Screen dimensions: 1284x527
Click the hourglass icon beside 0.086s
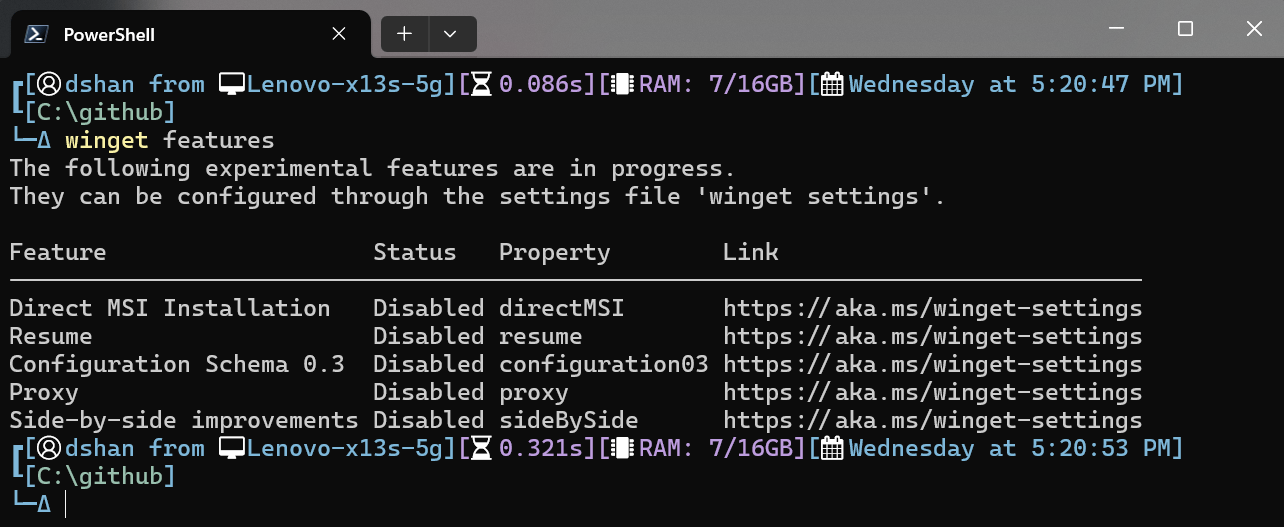482,84
